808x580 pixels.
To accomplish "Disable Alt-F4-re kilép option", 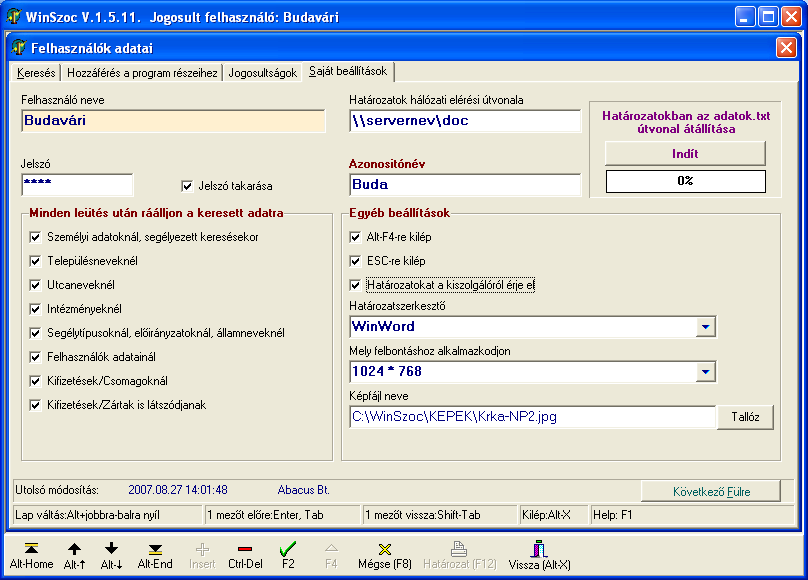I will (x=355, y=237).
